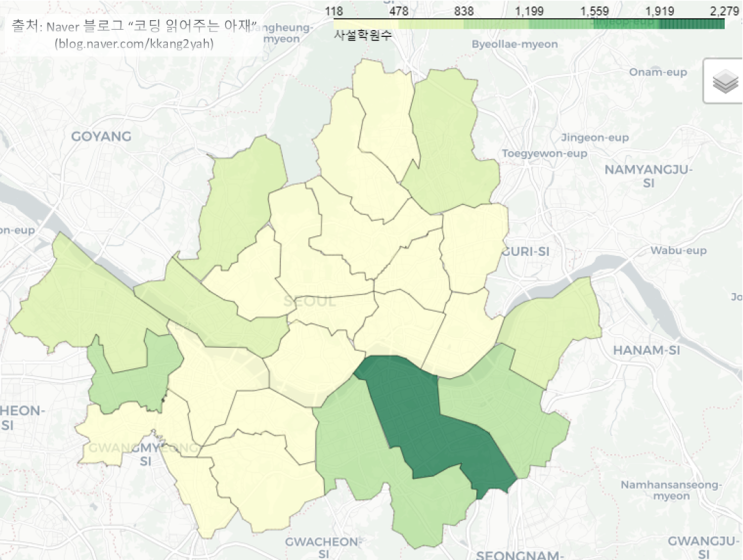Click the legend value 478
Image resolution: width=743 pixels, height=560 pixels.
pos(399,11)
